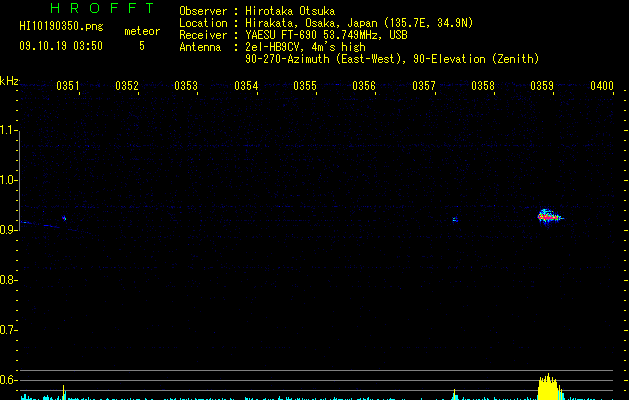
Task: Click the 0358 time marker
Action: [x=483, y=86]
